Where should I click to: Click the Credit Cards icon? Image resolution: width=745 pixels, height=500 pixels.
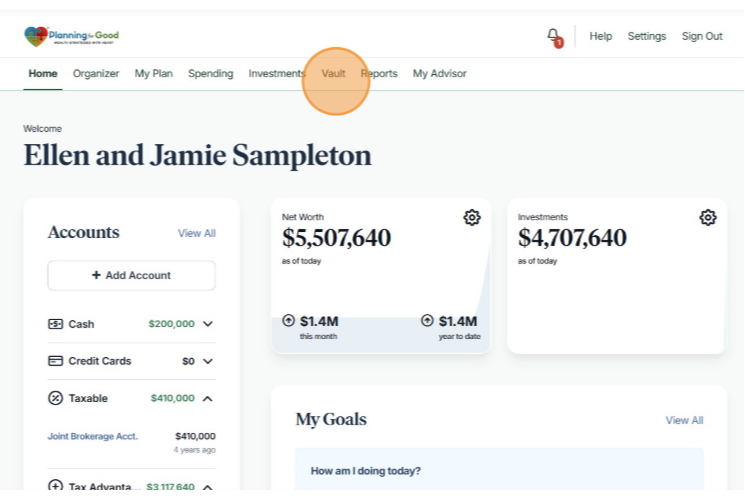pyautogui.click(x=56, y=361)
